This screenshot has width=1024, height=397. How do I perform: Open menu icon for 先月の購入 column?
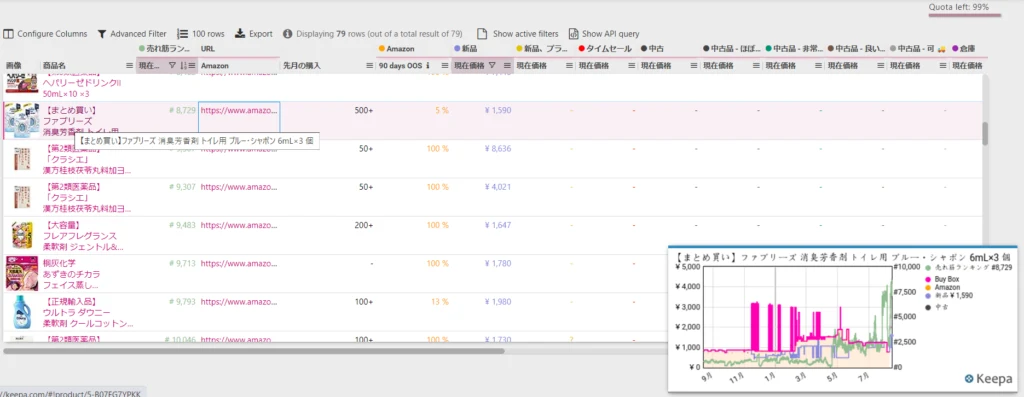[x=370, y=65]
